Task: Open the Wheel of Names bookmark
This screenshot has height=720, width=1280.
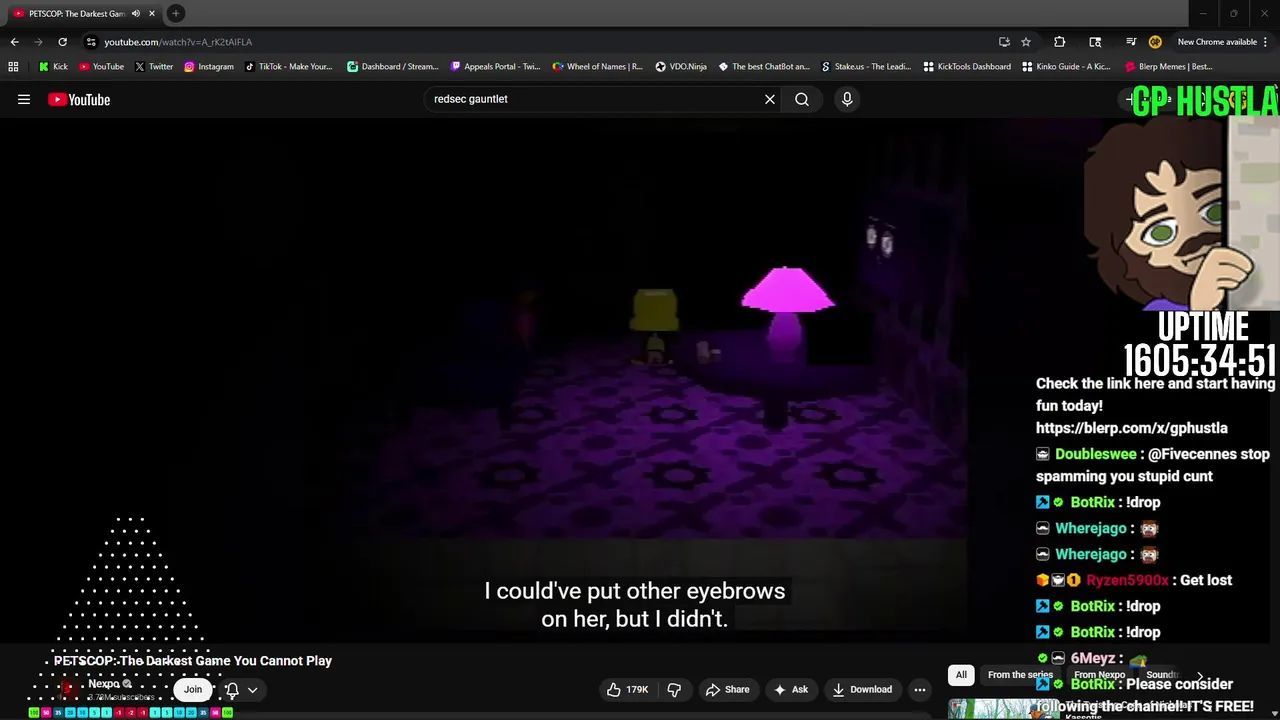Action: tap(597, 67)
